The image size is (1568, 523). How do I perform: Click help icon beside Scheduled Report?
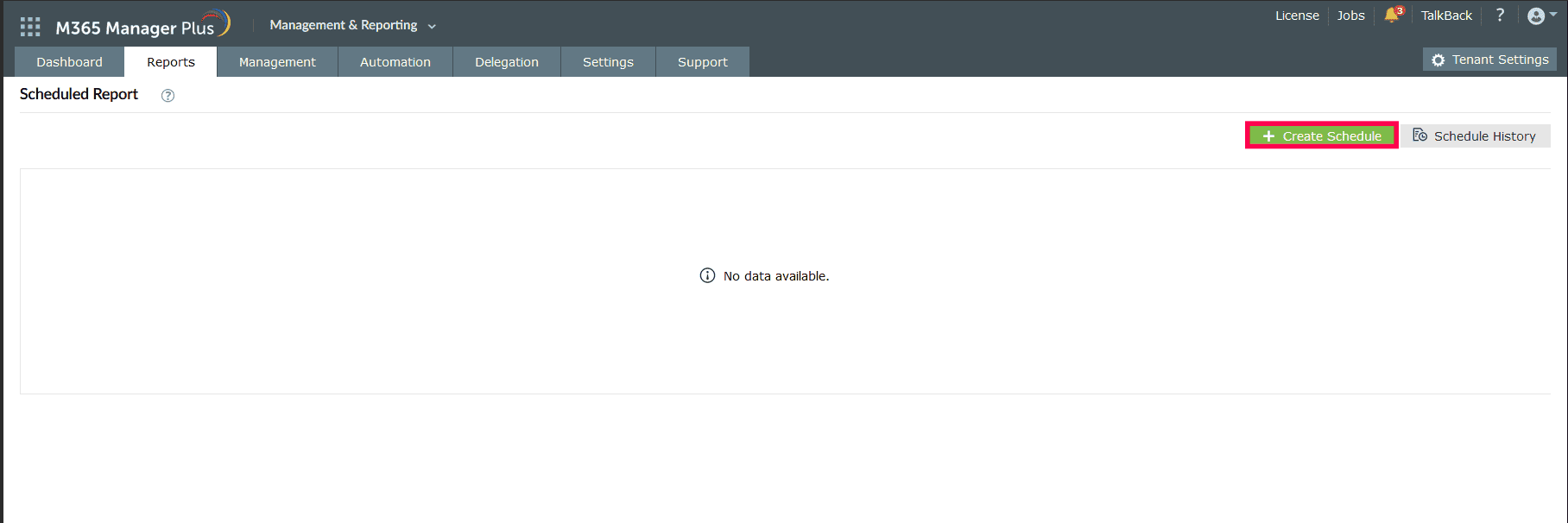(x=168, y=96)
